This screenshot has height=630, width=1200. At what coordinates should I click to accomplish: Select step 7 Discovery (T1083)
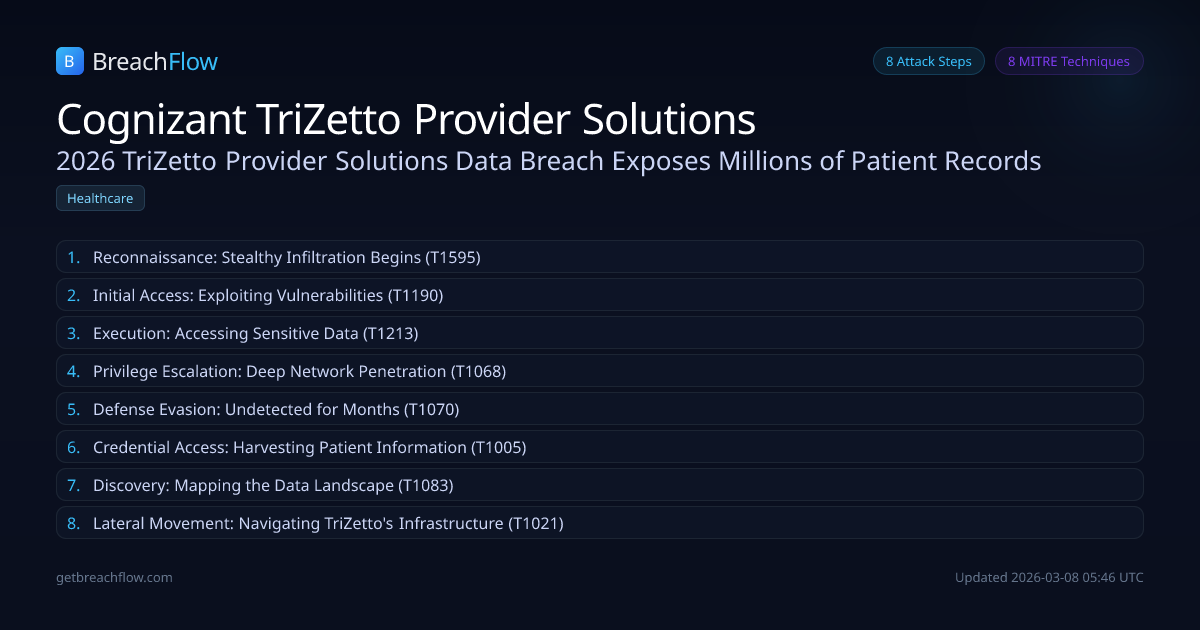273,485
